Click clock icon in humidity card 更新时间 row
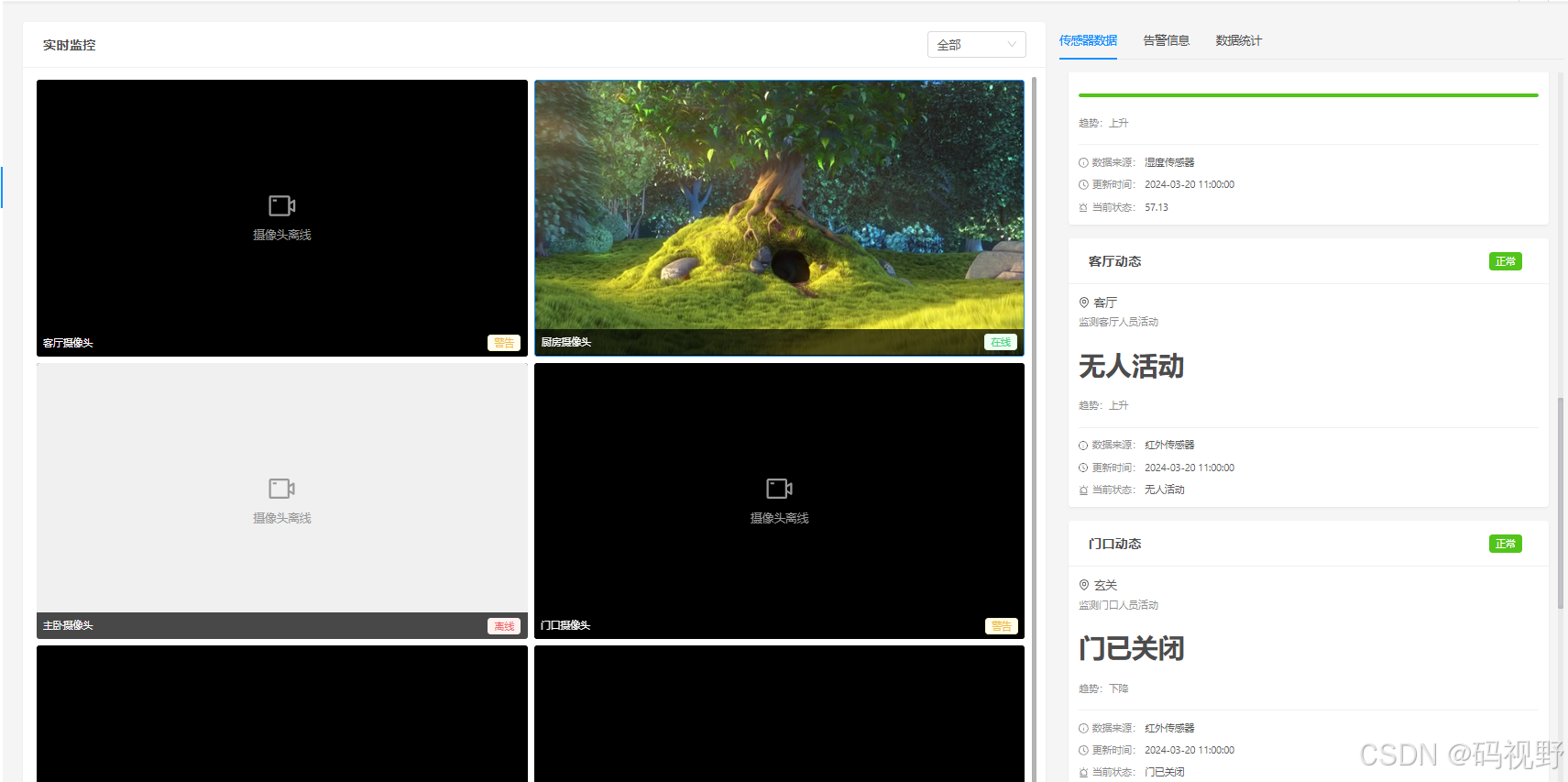The image size is (1568, 782). click(1083, 184)
